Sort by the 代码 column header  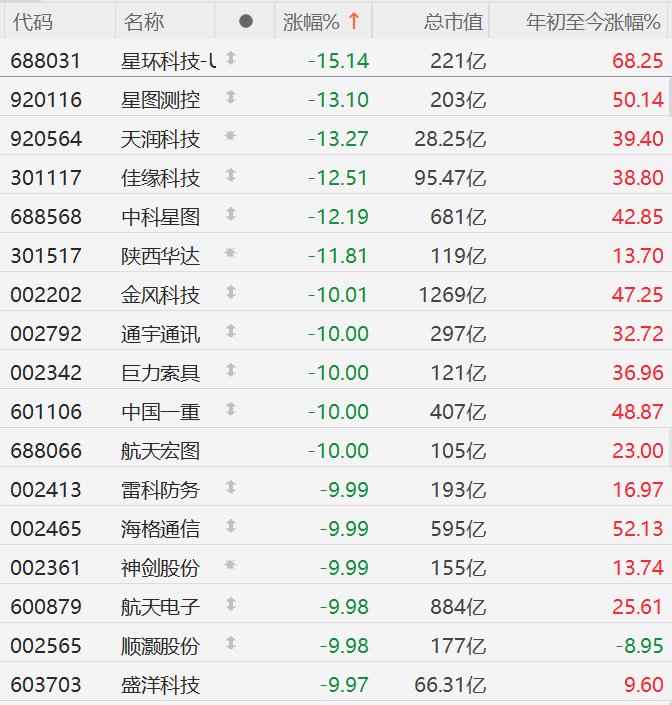[x=33, y=22]
